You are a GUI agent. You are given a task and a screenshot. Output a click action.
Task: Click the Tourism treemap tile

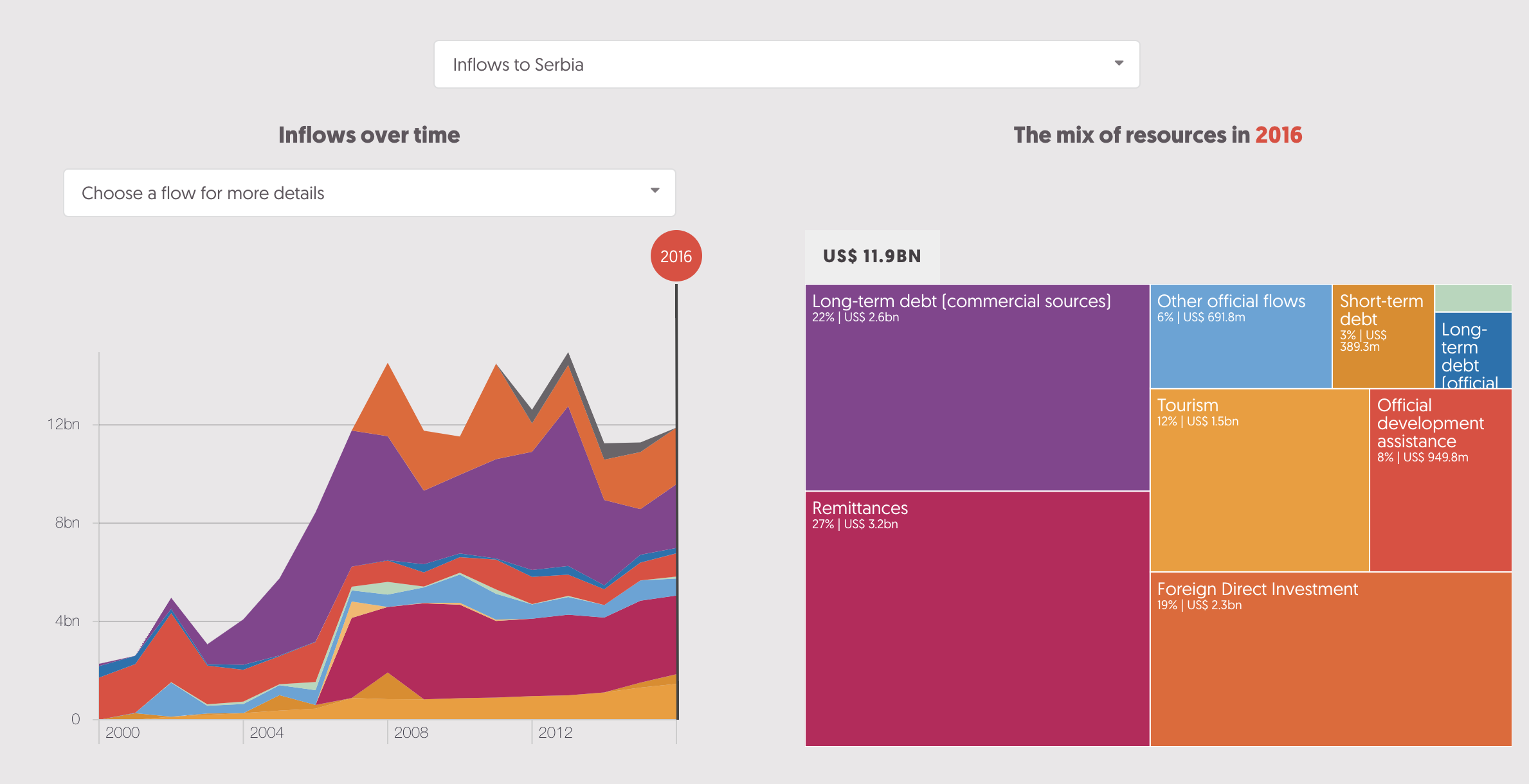click(x=1259, y=479)
